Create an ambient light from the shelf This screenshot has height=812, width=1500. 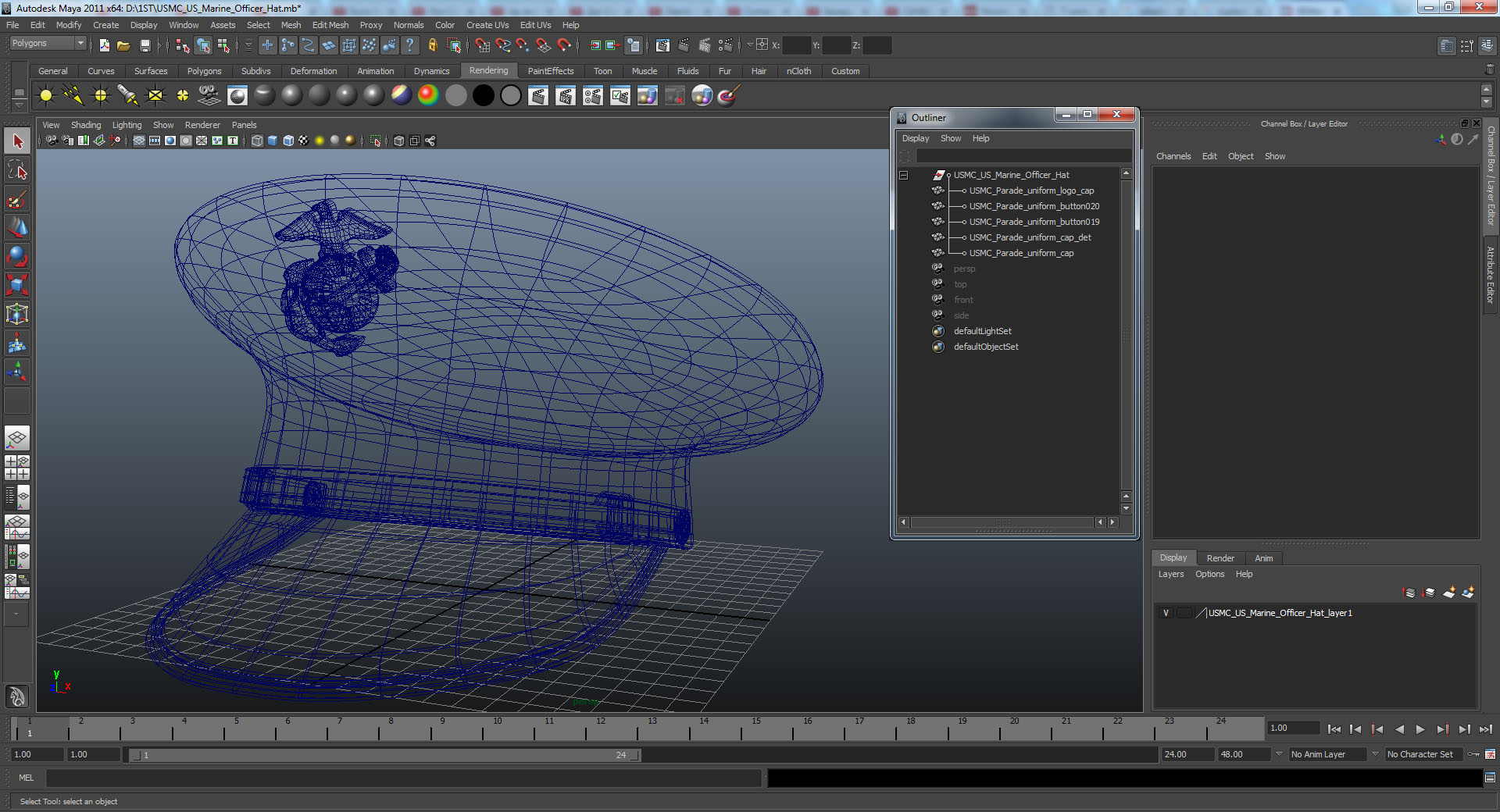coord(46,95)
